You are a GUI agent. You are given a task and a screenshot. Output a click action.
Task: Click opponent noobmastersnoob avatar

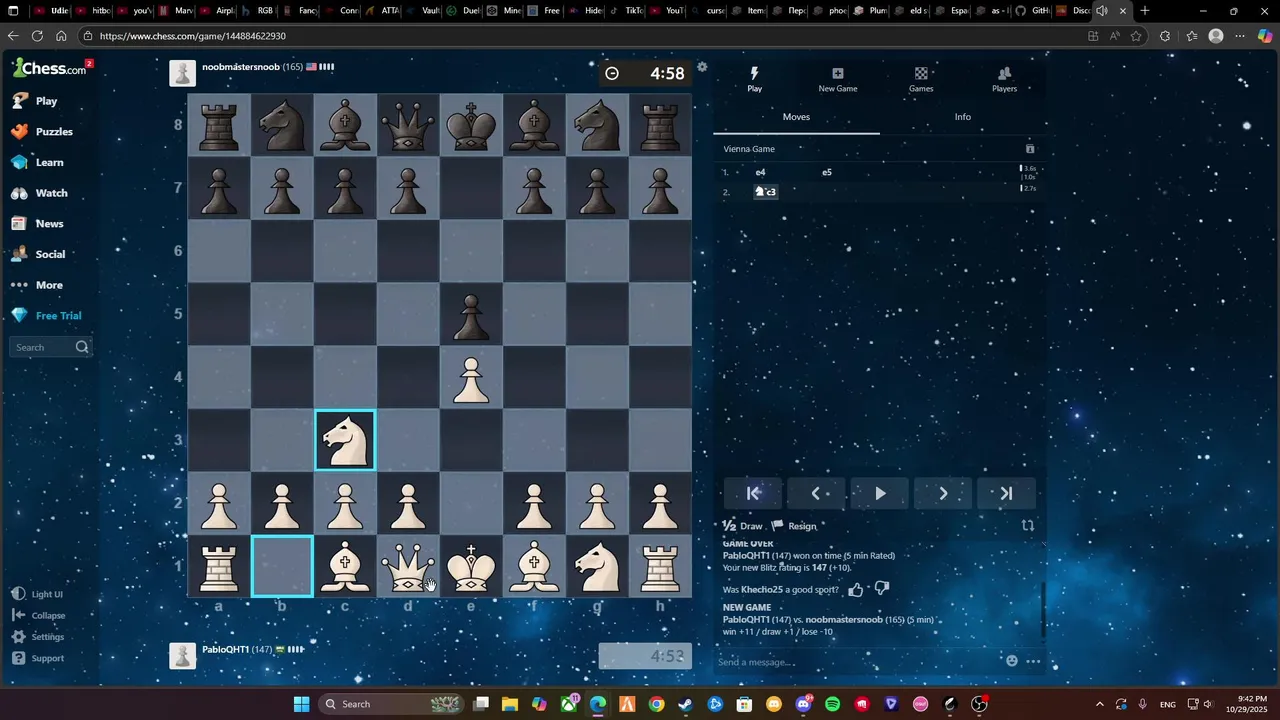(x=182, y=73)
